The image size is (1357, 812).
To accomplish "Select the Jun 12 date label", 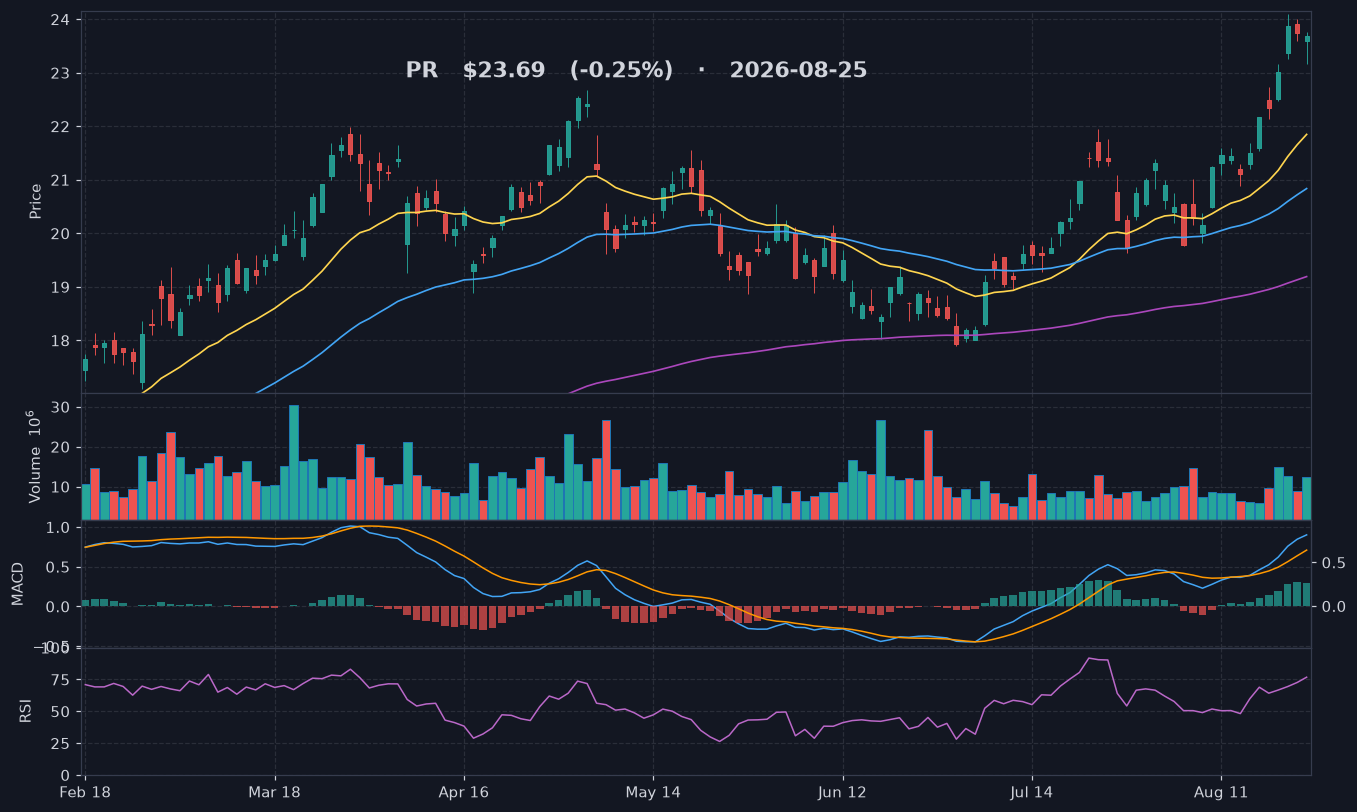I will [842, 792].
